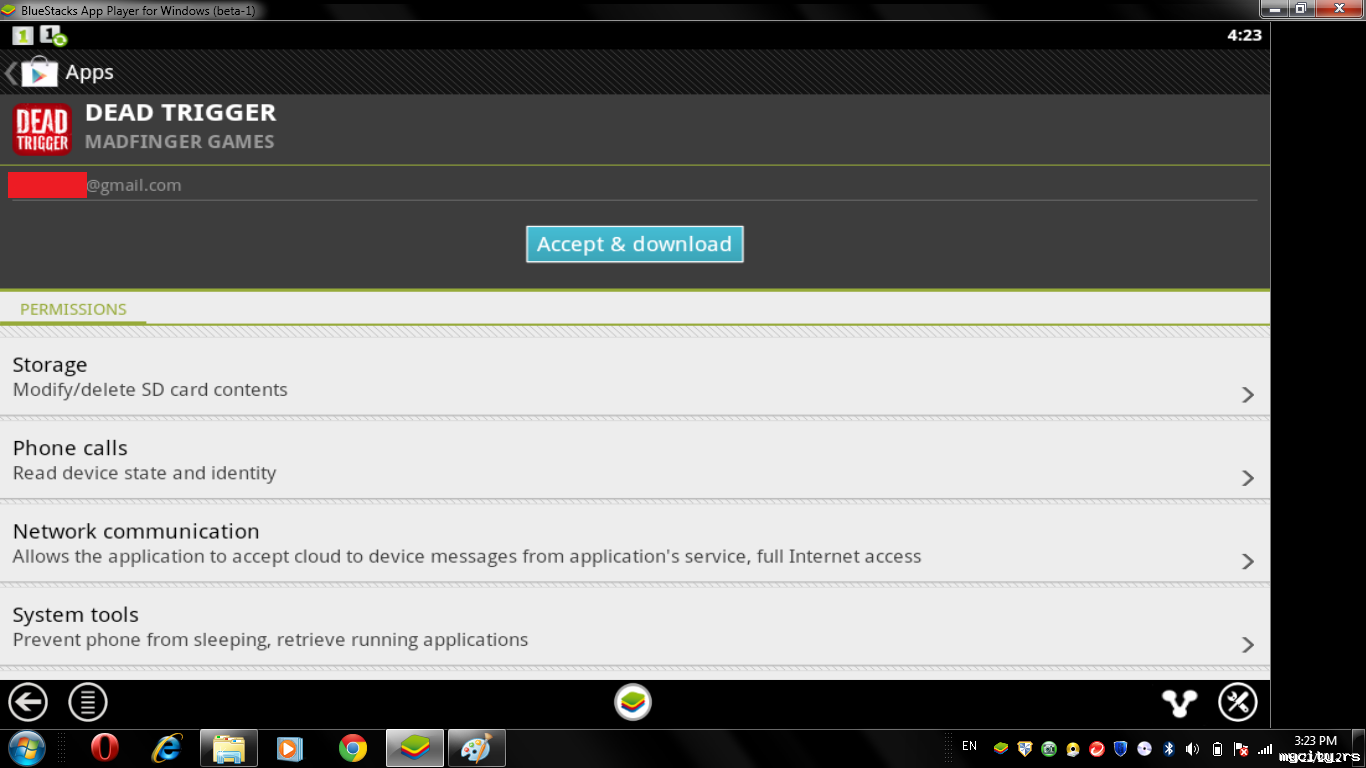The image size is (1366, 768).
Task: Click the Storage permission title
Action: 50,365
